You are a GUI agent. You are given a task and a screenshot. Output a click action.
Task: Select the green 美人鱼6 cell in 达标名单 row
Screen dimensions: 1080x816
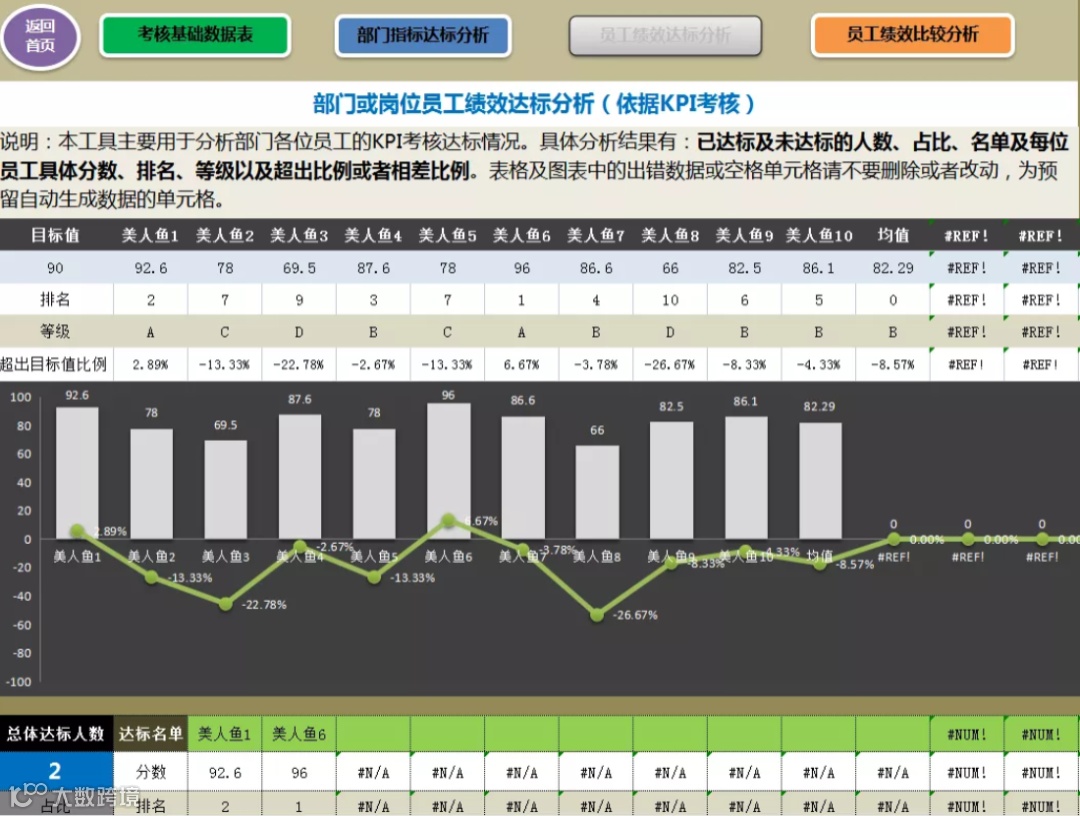pos(299,734)
